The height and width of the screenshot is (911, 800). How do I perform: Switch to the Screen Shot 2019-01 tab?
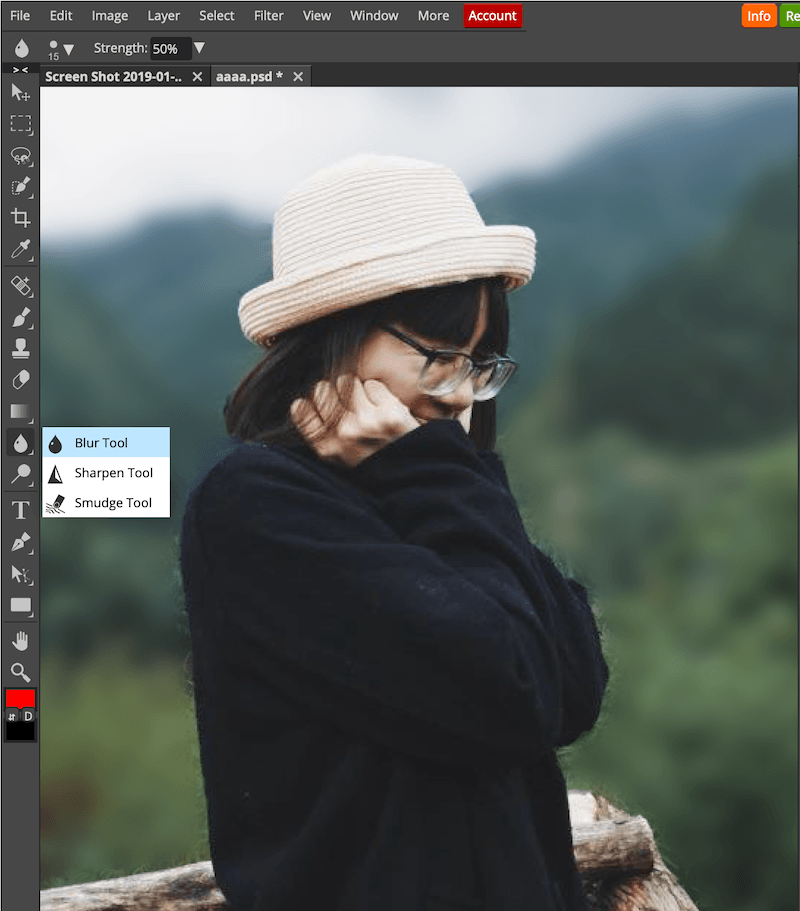(x=113, y=77)
